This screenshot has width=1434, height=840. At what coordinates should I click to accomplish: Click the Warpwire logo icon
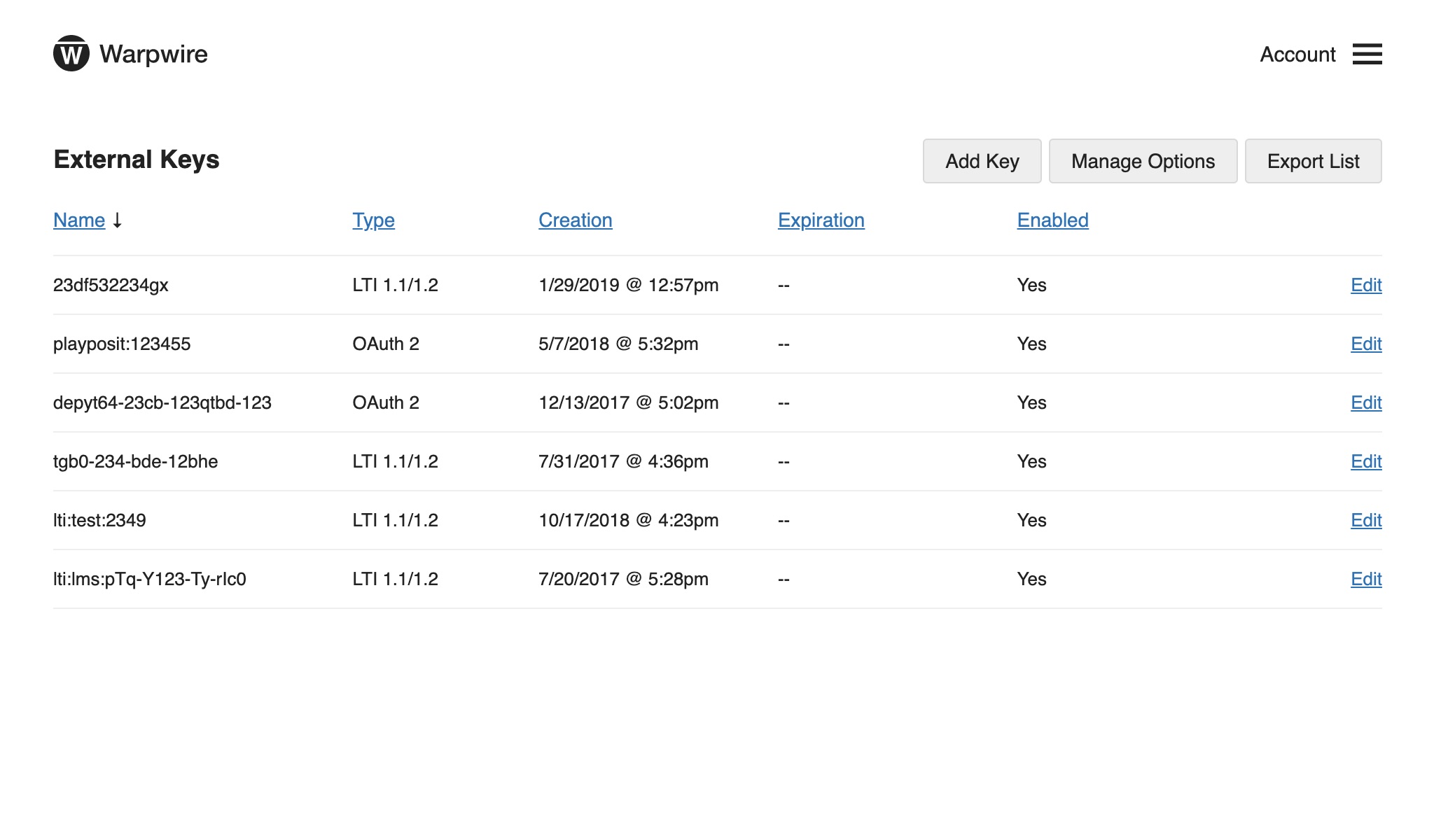pos(69,53)
